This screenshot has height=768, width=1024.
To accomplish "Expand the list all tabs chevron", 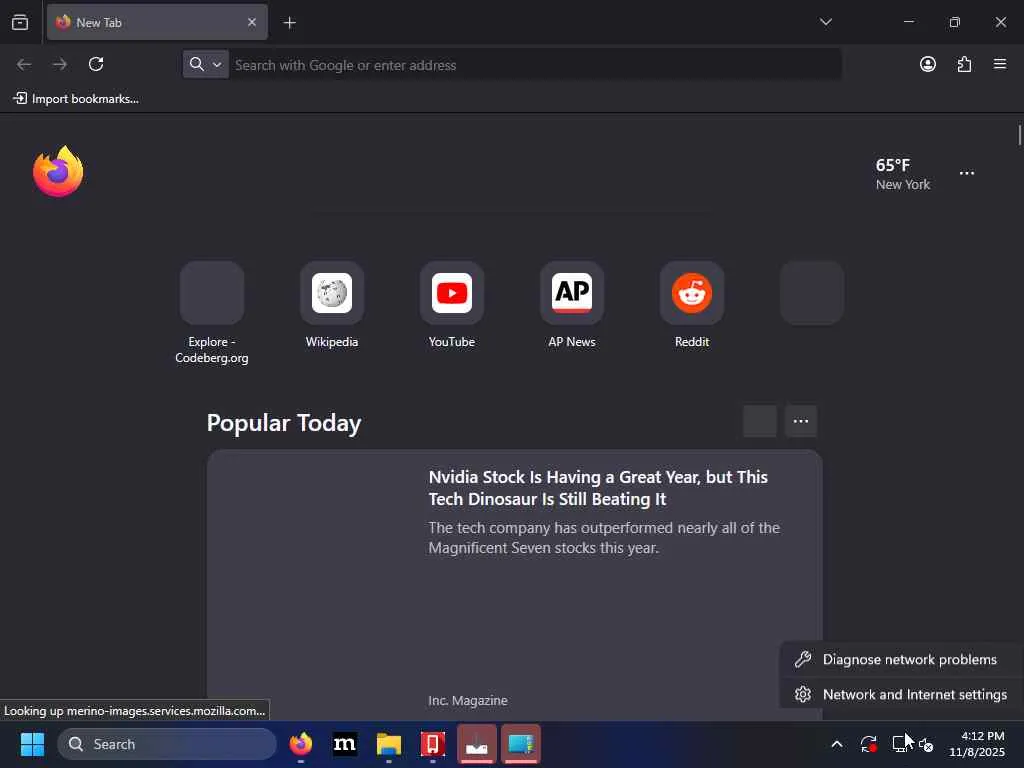I will [x=825, y=22].
